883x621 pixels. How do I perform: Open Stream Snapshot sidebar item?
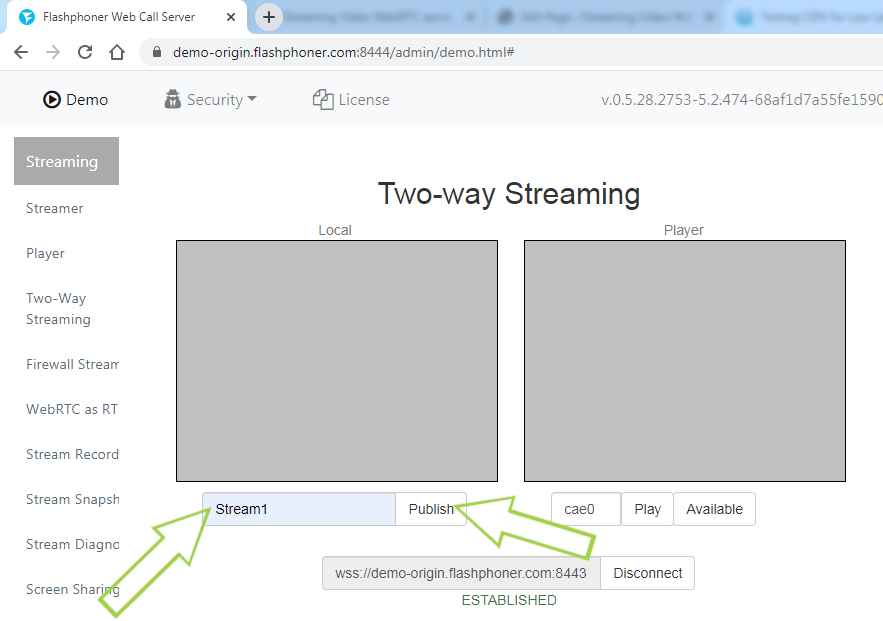coord(72,499)
